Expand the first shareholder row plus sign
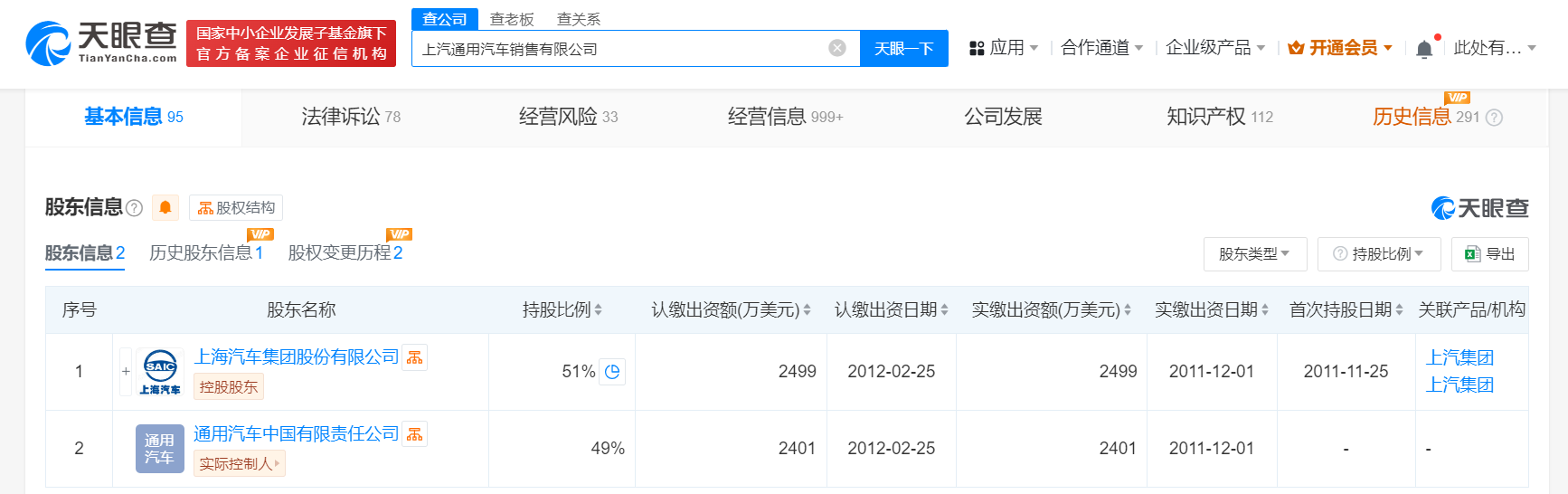The image size is (1568, 494). click(x=126, y=372)
